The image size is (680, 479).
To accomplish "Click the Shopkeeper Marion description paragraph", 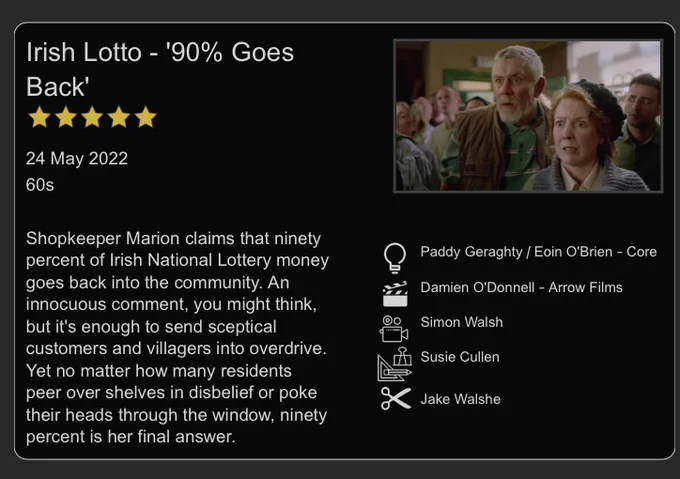I will [177, 337].
